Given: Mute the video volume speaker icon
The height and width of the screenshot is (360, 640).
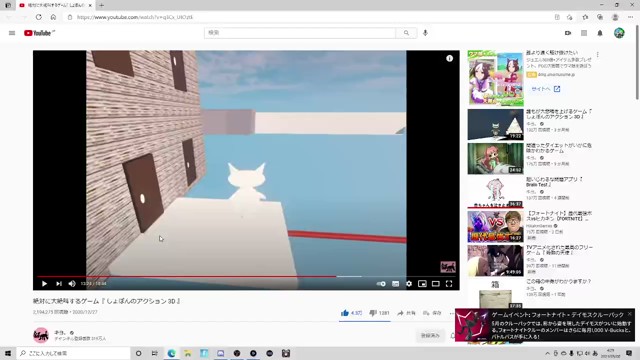Looking at the screenshot, I should coord(72,284).
